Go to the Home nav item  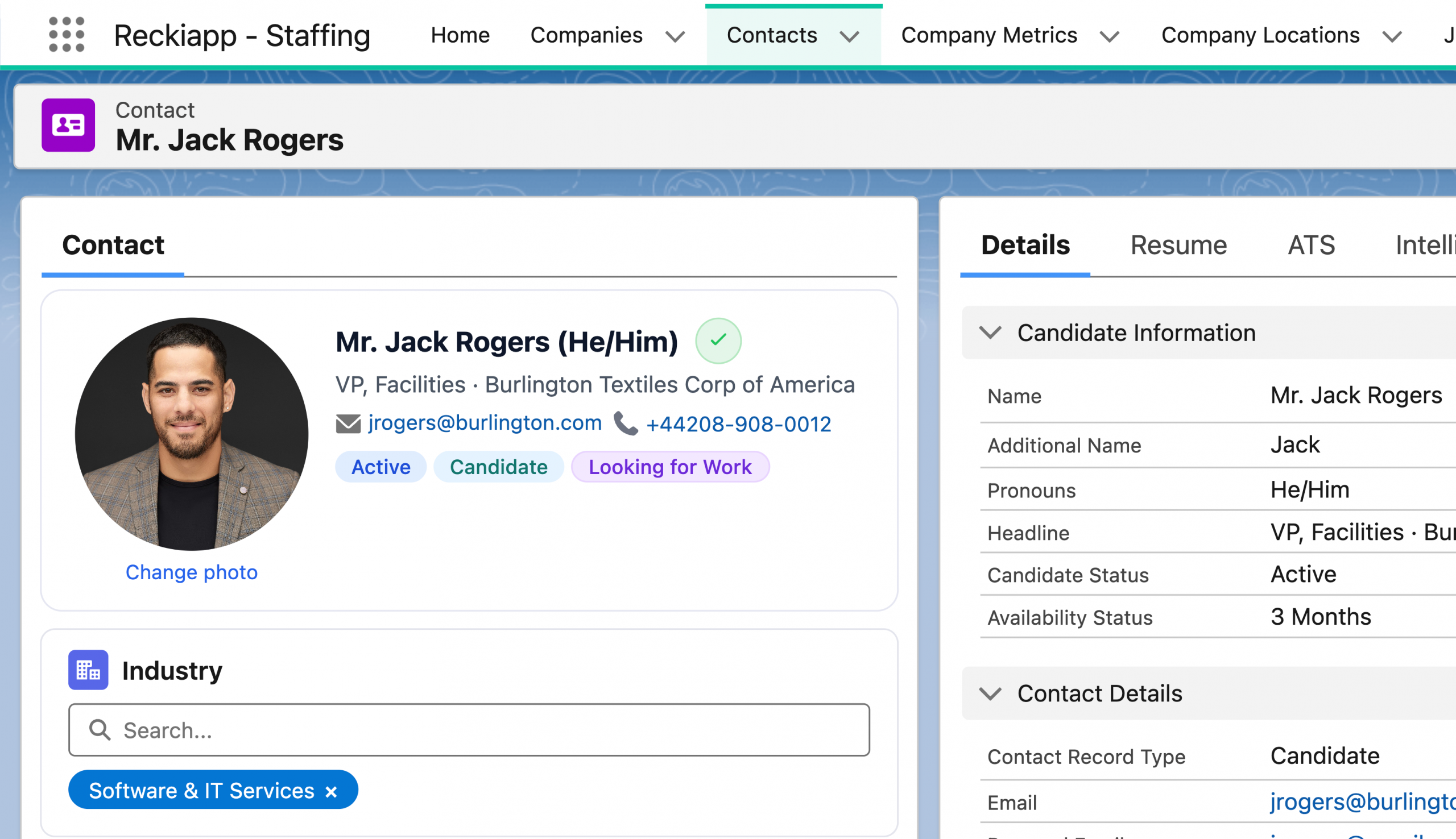[x=460, y=35]
